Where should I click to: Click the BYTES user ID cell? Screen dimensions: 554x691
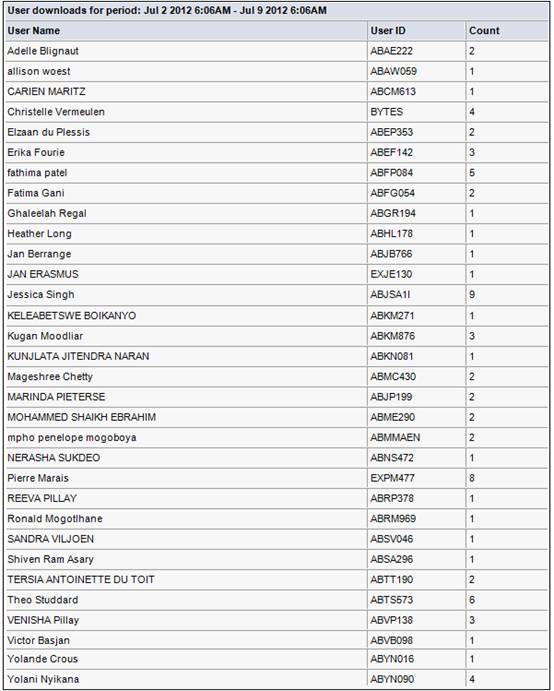coord(387,112)
